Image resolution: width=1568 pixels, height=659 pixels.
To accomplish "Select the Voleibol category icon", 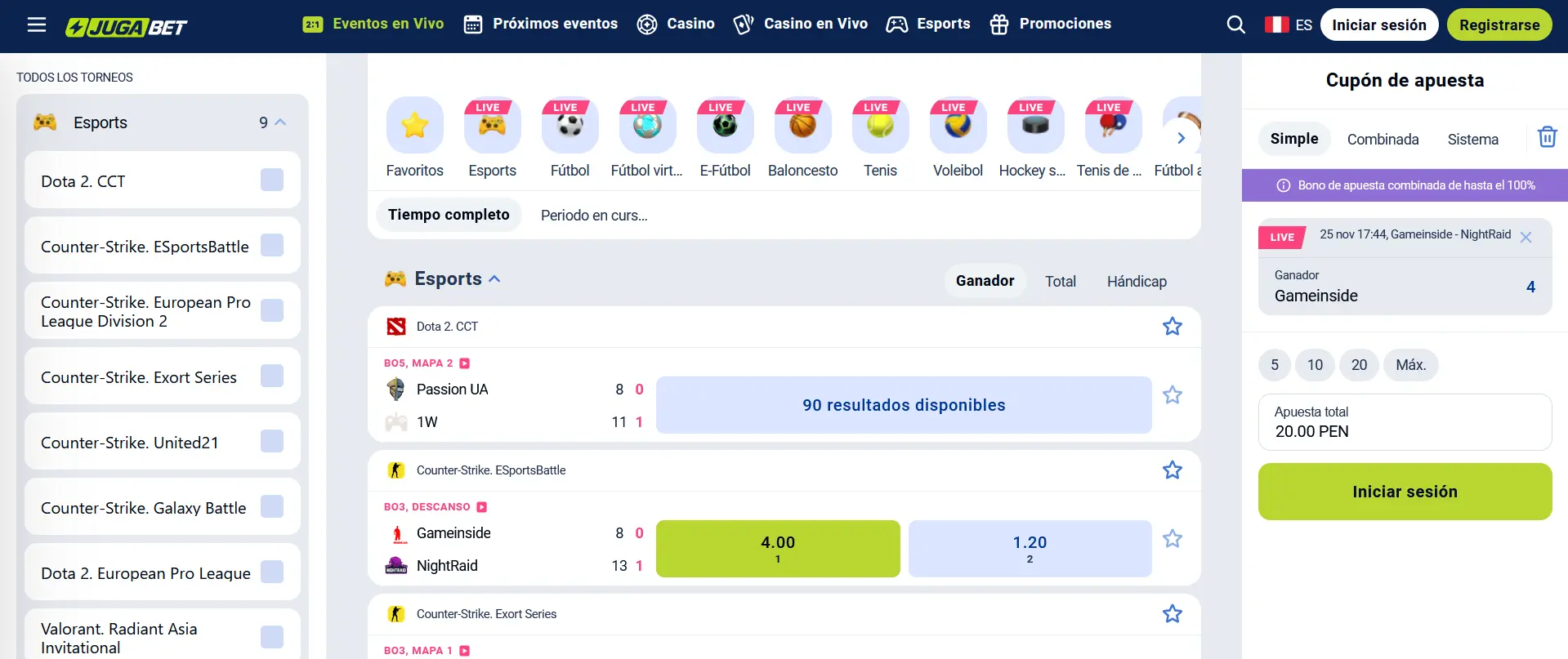I will click(957, 126).
